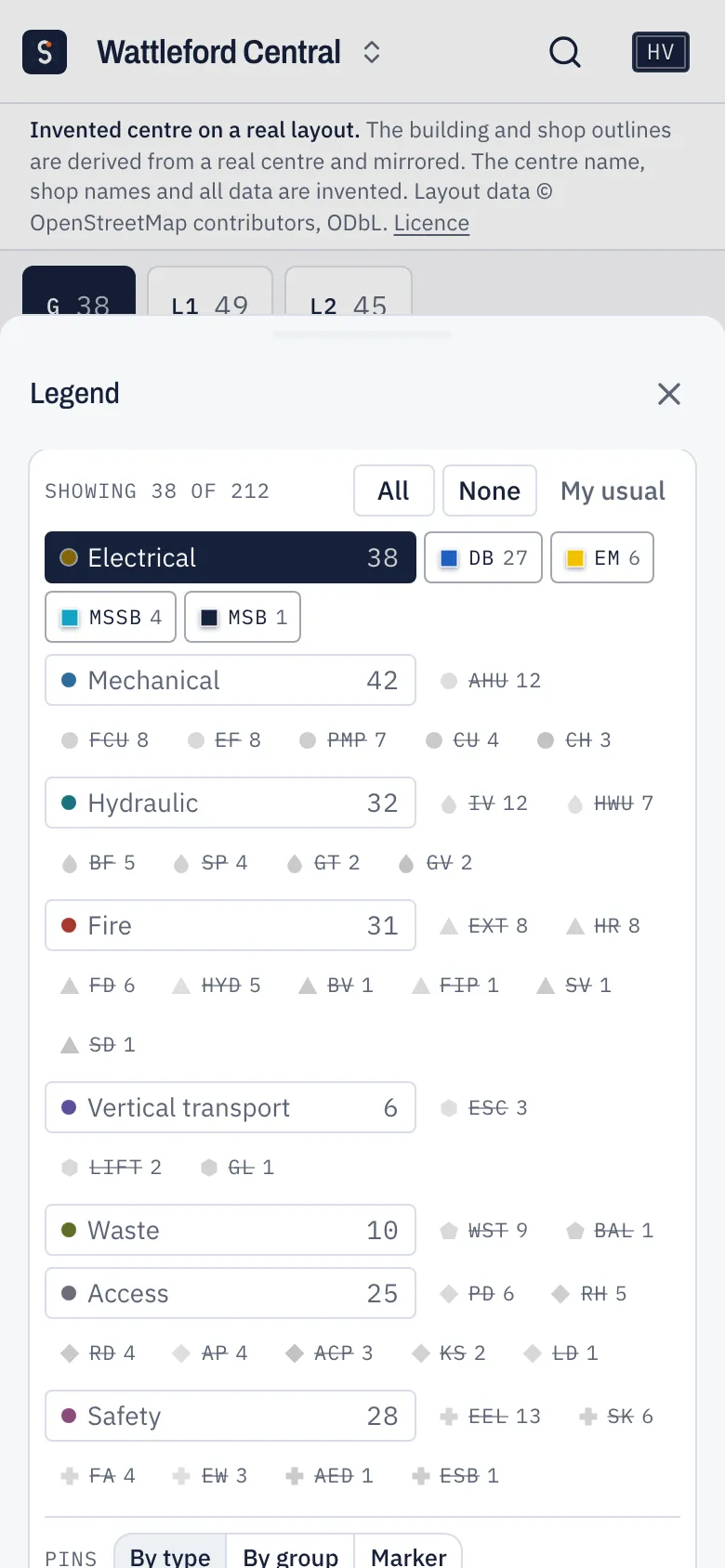Image resolution: width=725 pixels, height=1568 pixels.
Task: Select By group pins mode
Action: click(x=291, y=1555)
